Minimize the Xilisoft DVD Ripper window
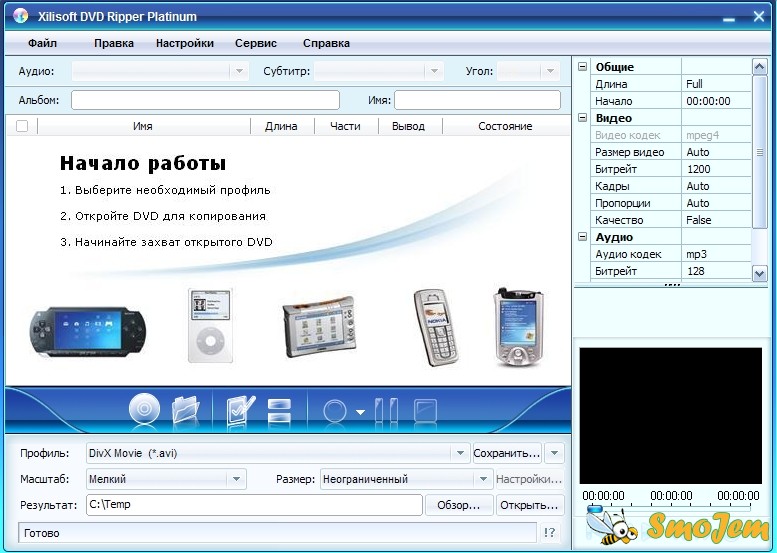Image resolution: width=777 pixels, height=553 pixels. [x=728, y=18]
